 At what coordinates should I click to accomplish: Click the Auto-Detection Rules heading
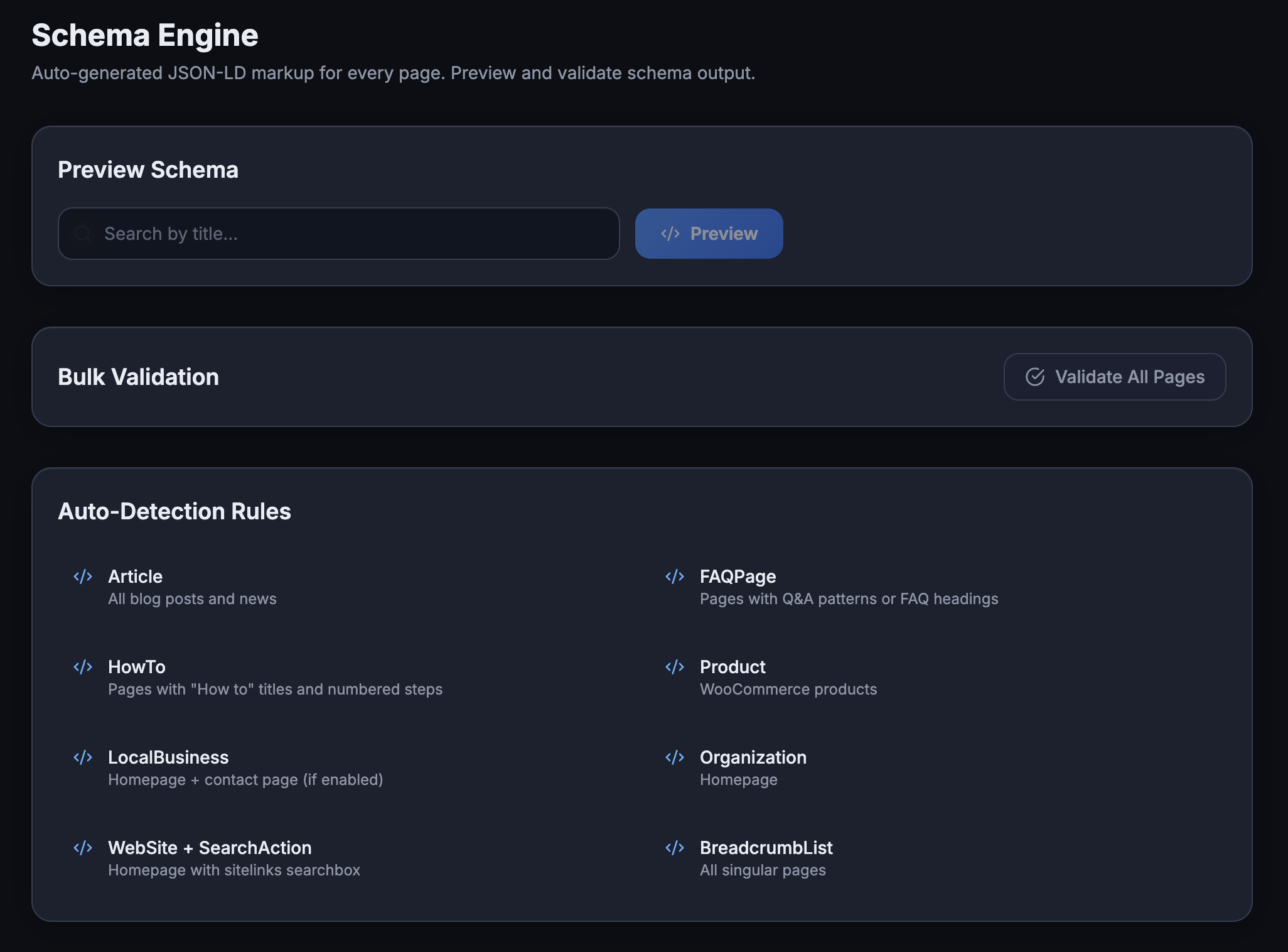(x=174, y=511)
